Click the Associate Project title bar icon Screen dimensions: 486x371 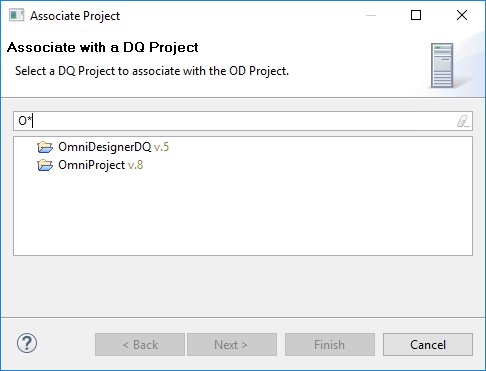(x=16, y=15)
